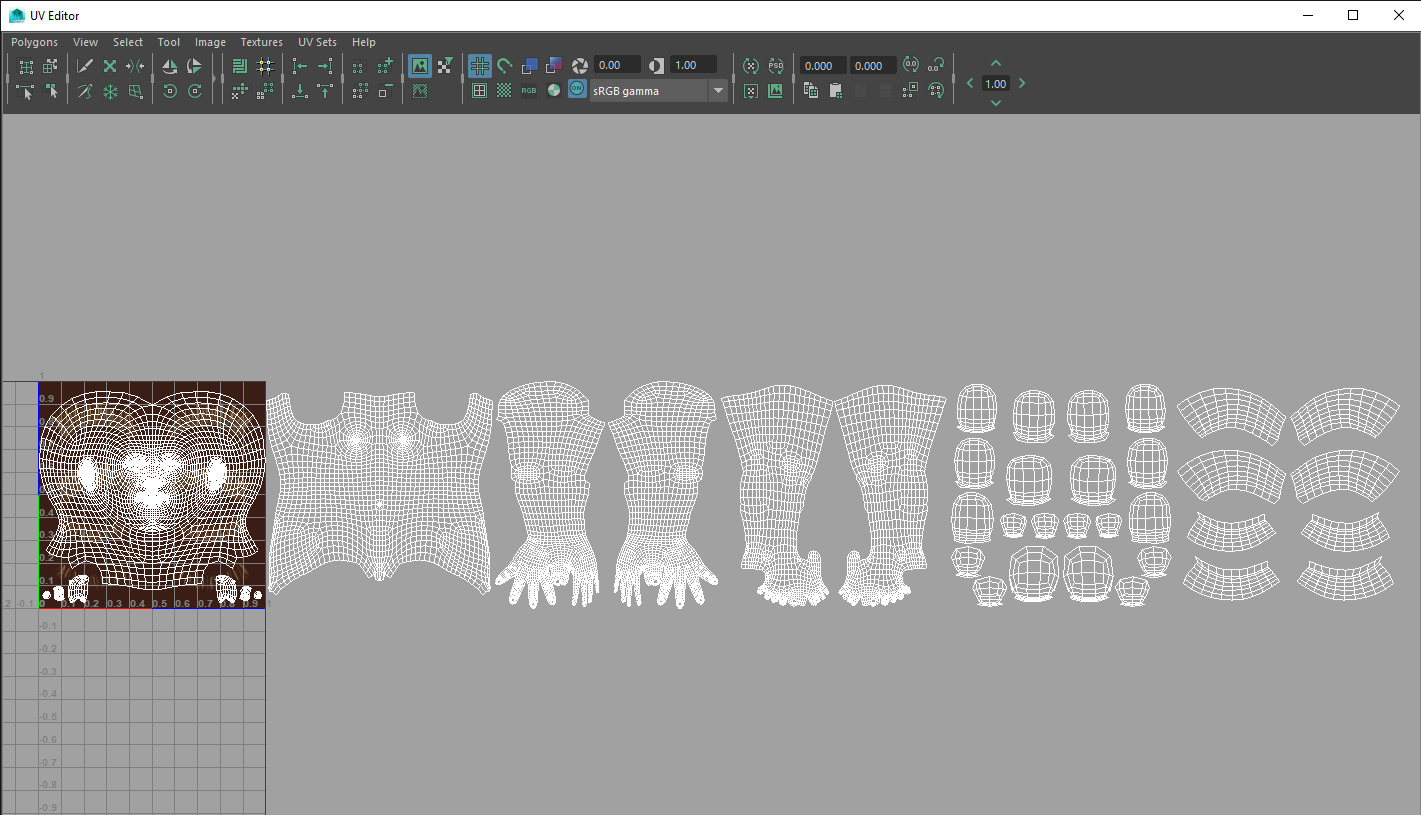
Task: Click the relative UV transform toggle icon
Action: (x=936, y=65)
